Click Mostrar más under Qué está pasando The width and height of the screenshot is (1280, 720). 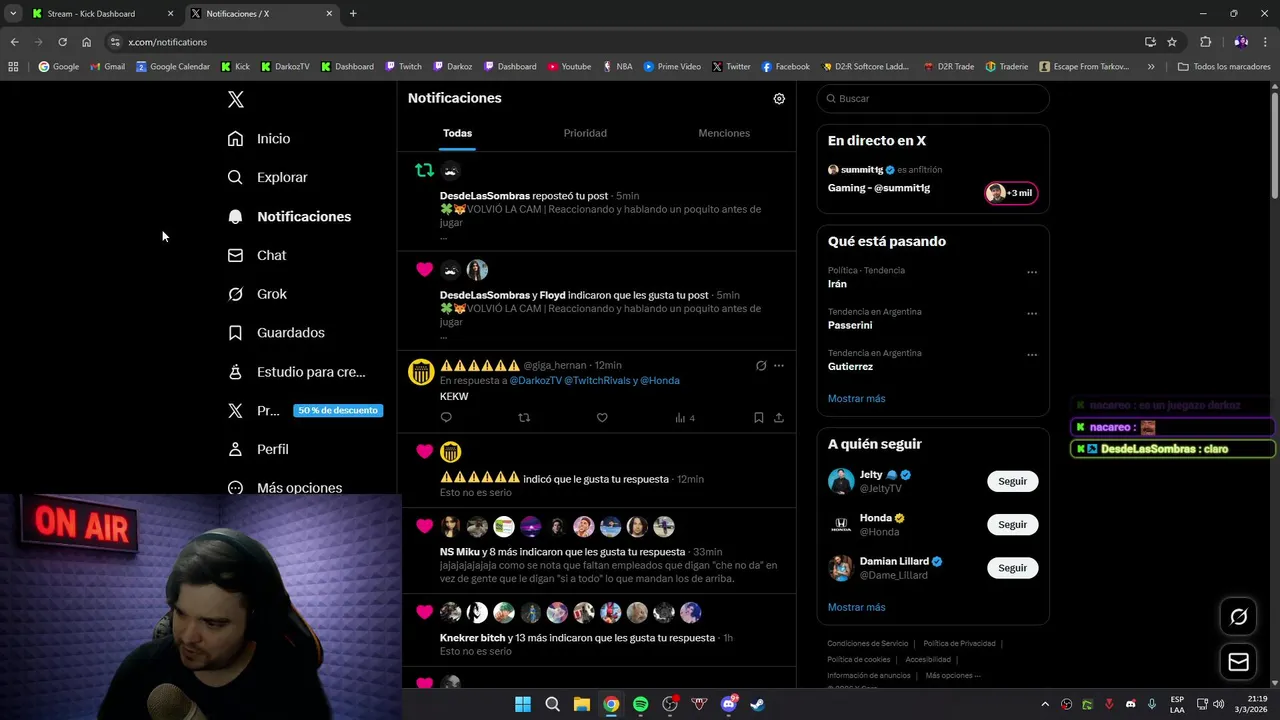(x=856, y=398)
